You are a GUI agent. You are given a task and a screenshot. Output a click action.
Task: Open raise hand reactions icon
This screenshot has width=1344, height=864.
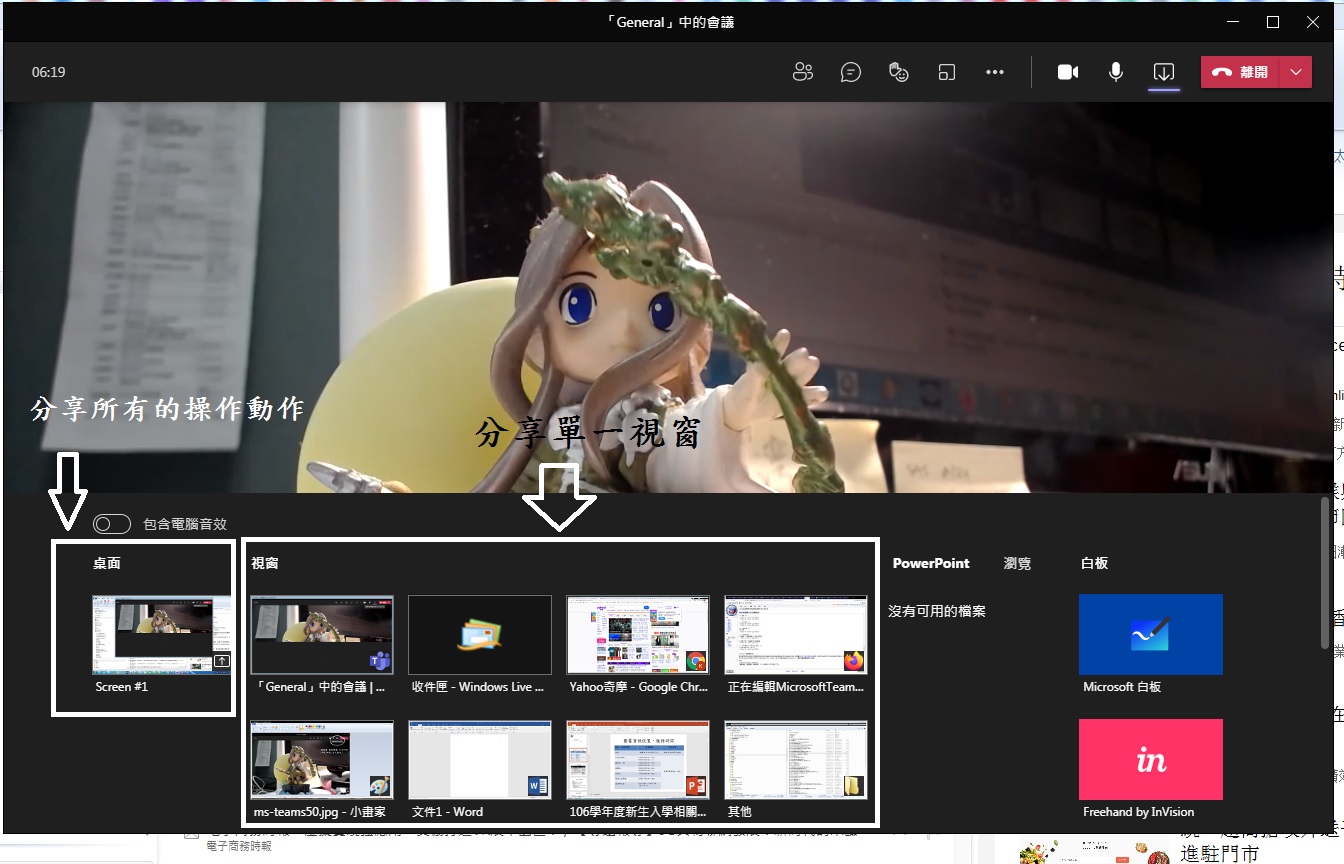899,72
